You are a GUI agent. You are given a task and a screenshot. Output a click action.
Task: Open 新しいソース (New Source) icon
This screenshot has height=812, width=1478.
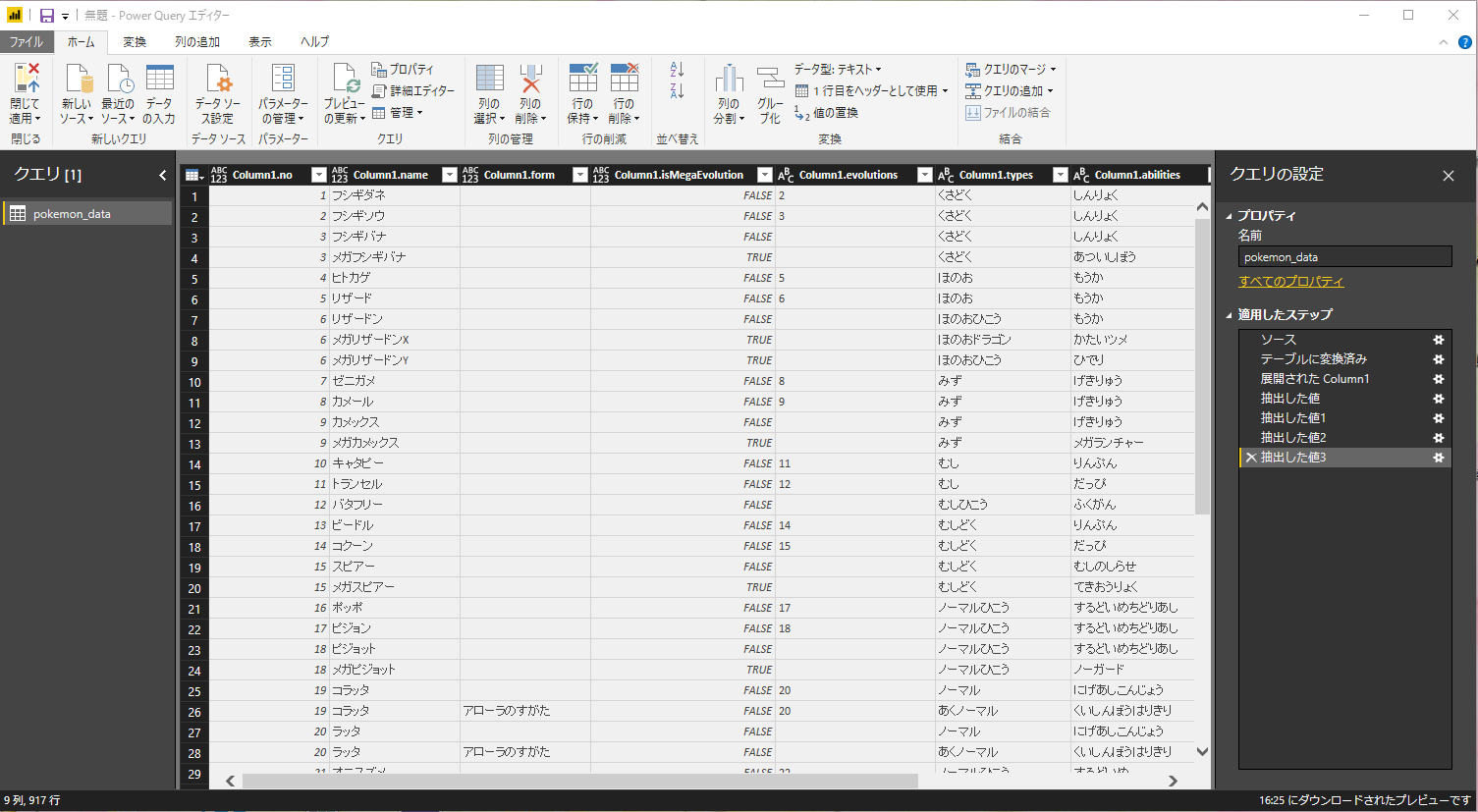pos(78,79)
